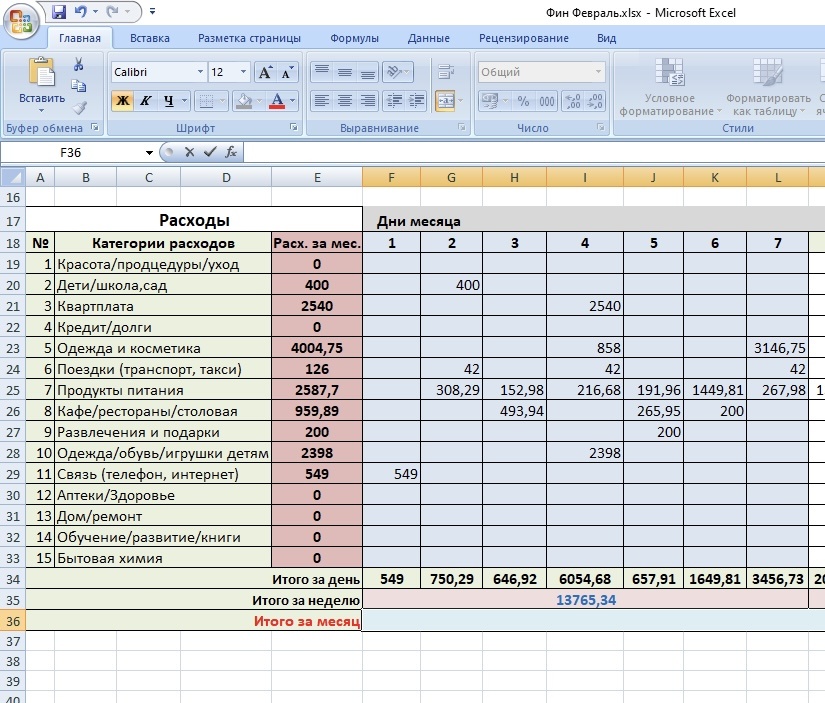Copy selection with the copy icon

(78, 86)
